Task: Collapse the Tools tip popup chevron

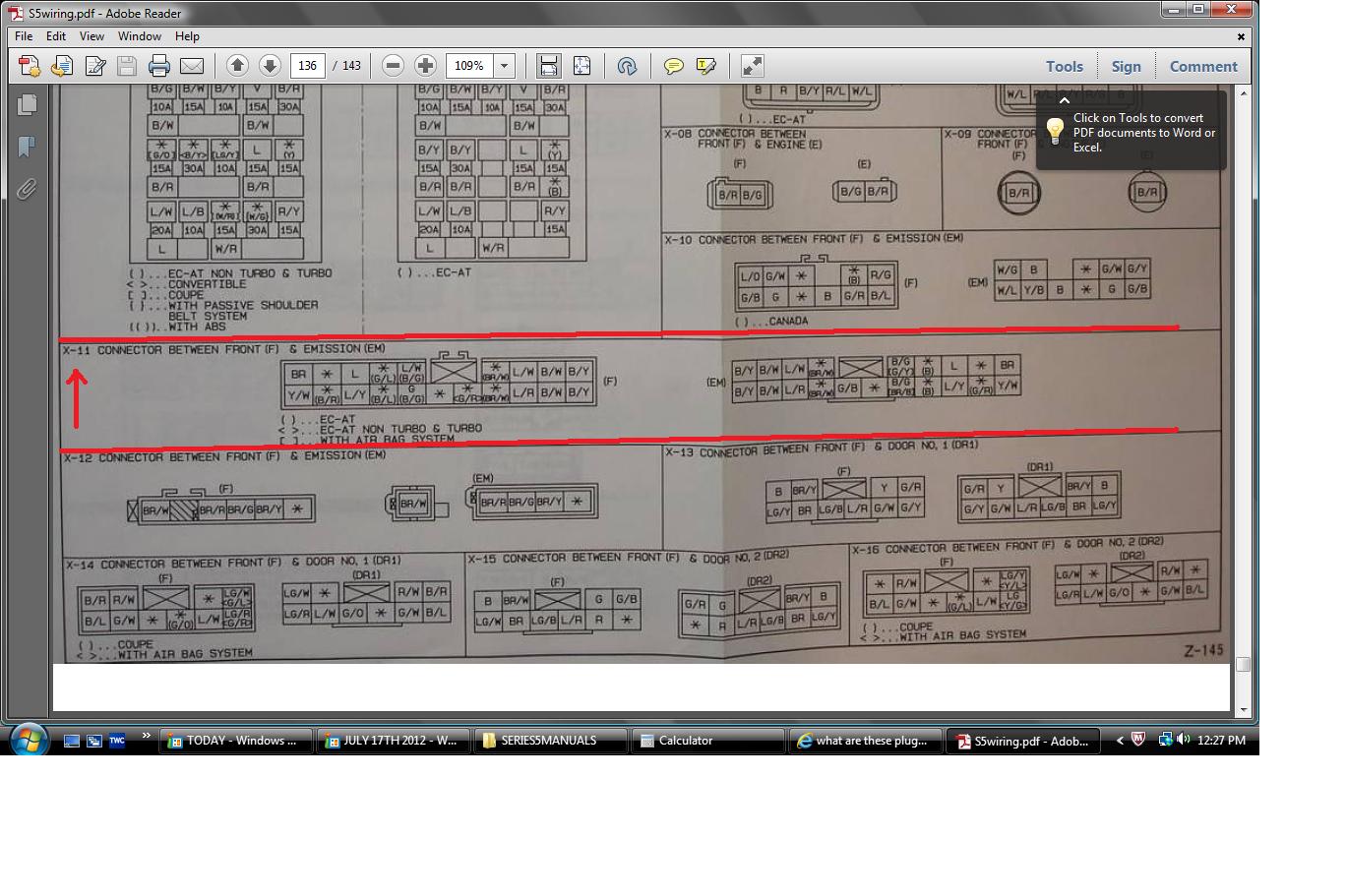Action: (1064, 100)
